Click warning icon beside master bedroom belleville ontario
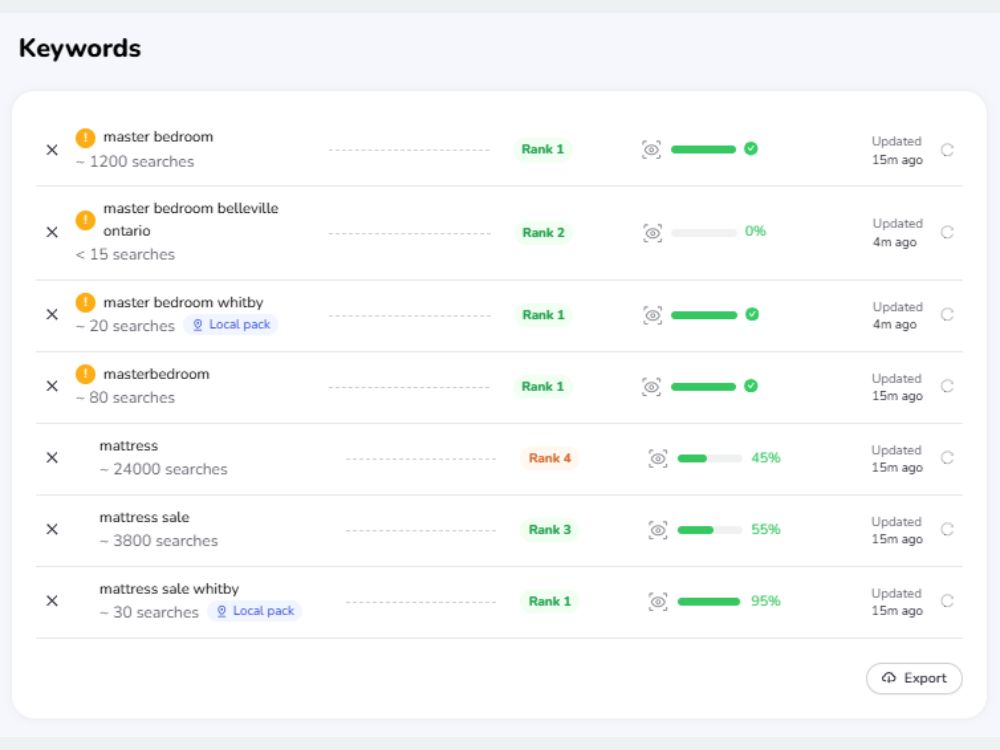Viewport: 1000px width, 750px height. (x=85, y=220)
